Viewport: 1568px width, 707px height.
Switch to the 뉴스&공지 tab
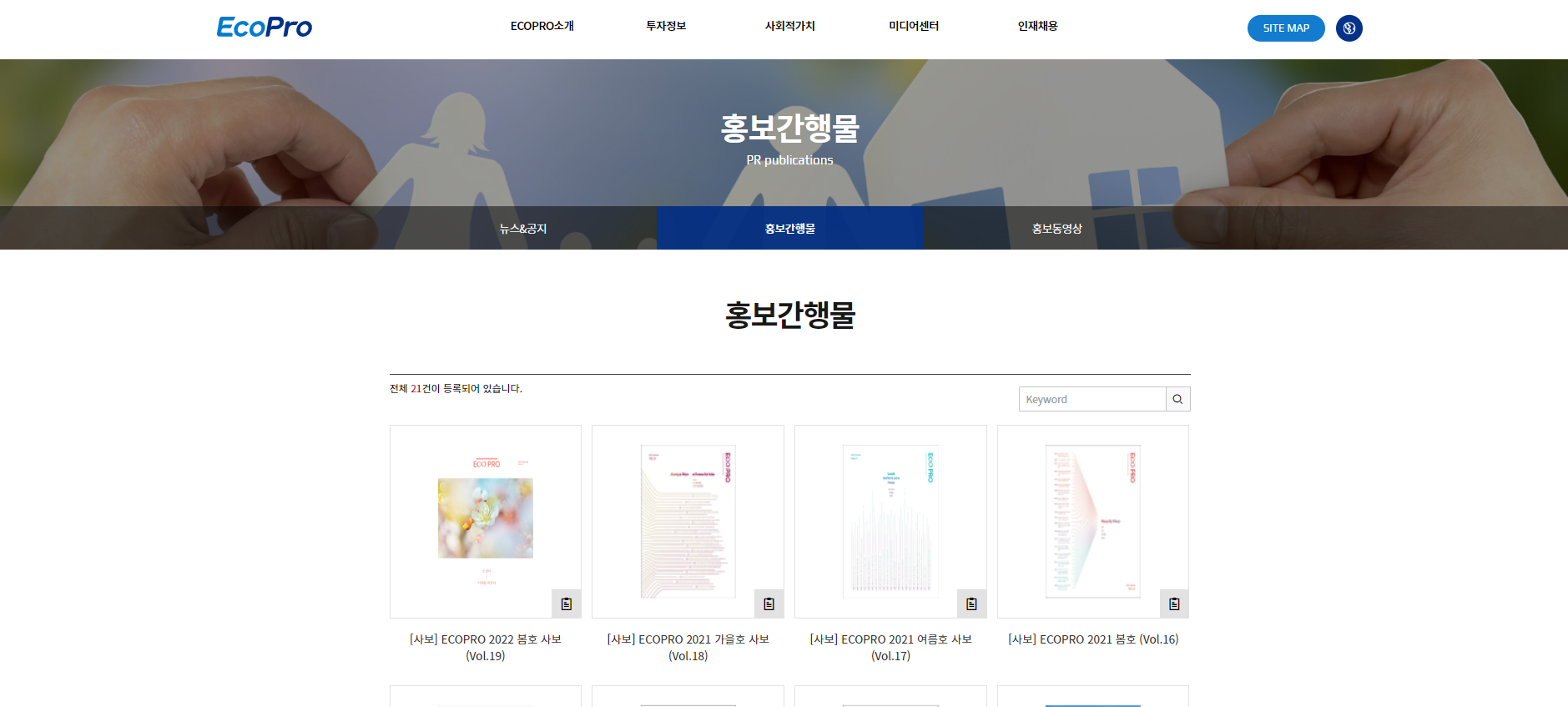(523, 228)
